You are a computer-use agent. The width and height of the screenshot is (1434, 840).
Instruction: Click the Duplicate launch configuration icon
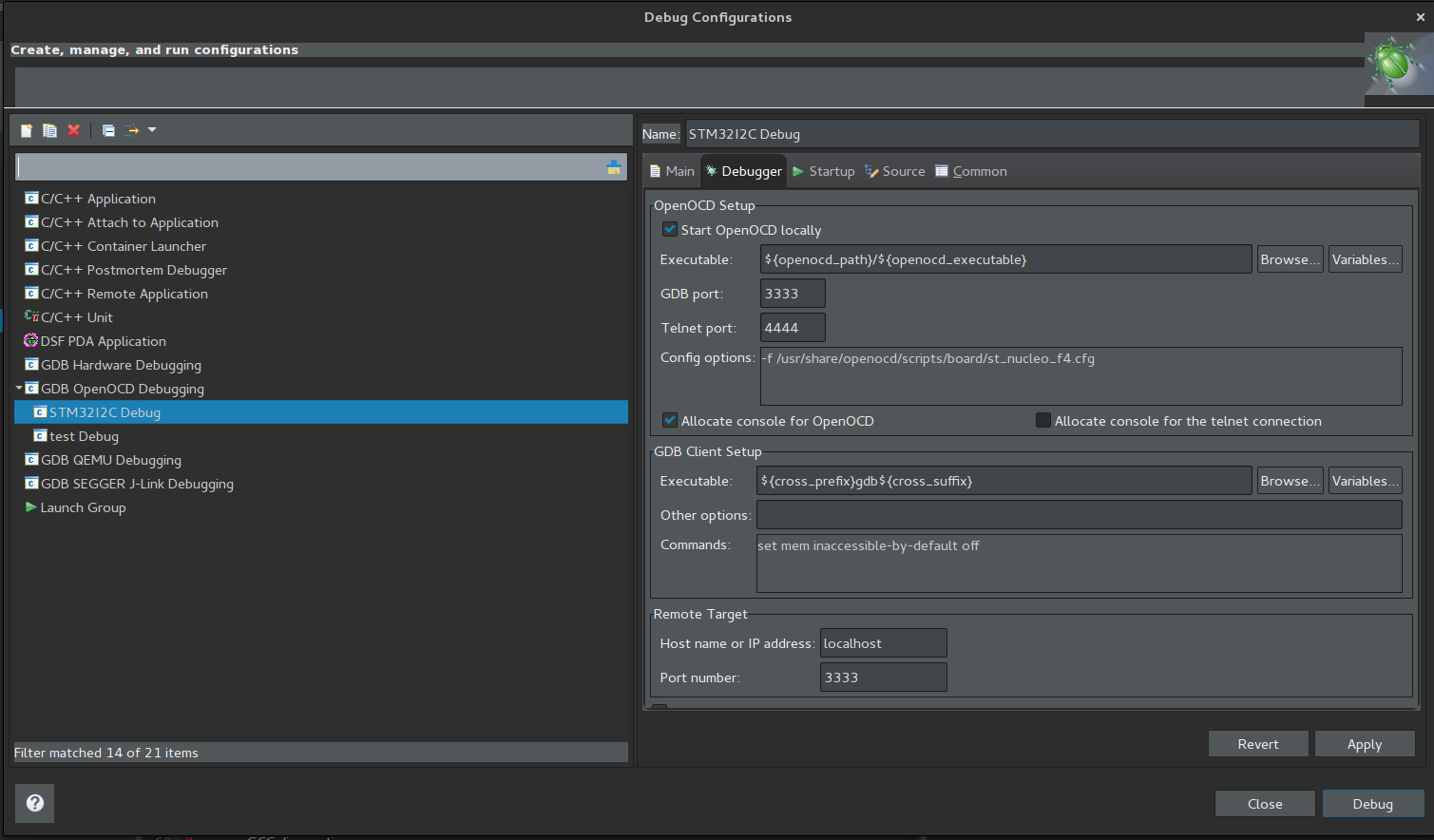coord(49,130)
